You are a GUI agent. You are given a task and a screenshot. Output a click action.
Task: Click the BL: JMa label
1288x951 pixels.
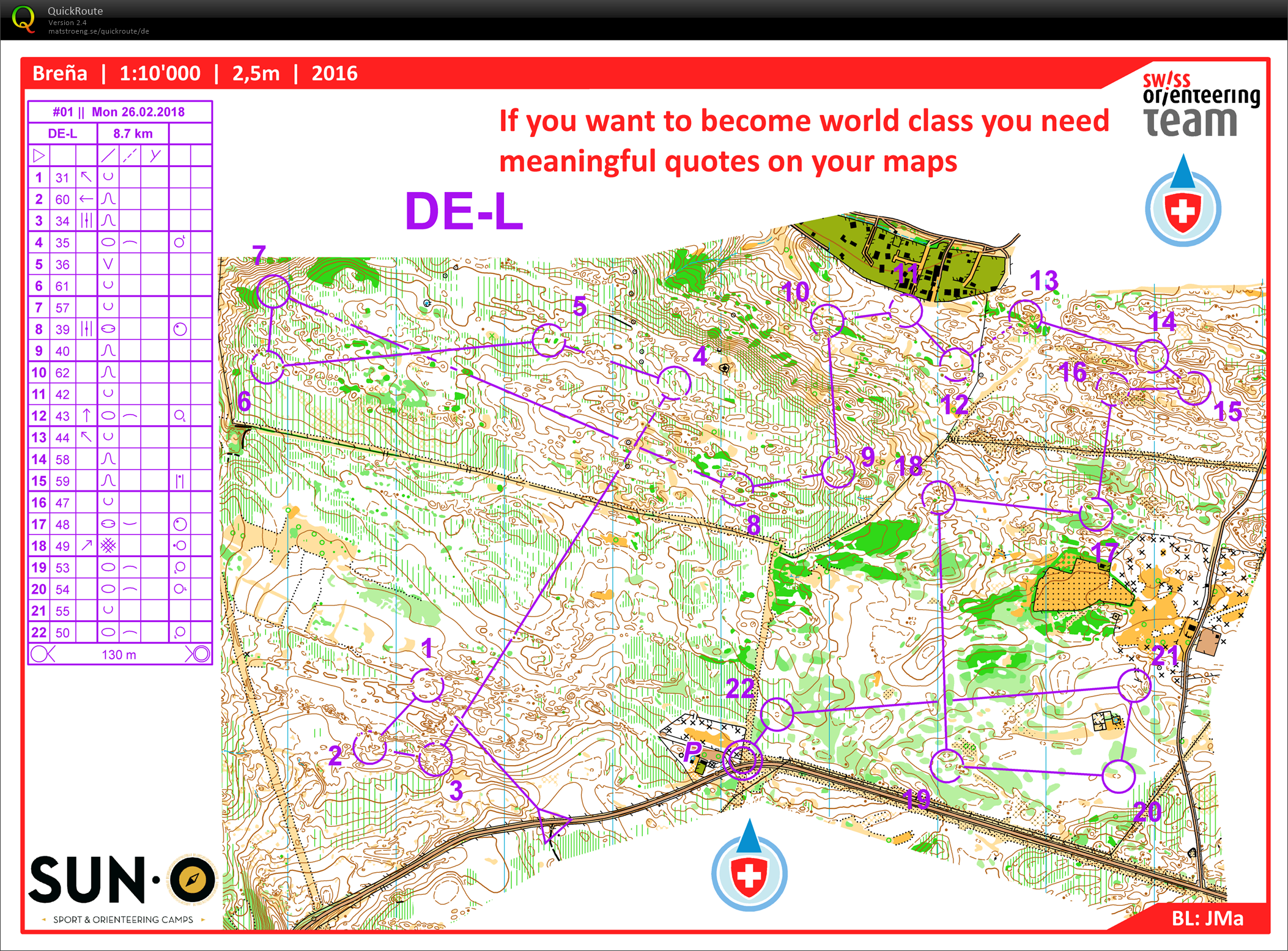pyautogui.click(x=1207, y=918)
